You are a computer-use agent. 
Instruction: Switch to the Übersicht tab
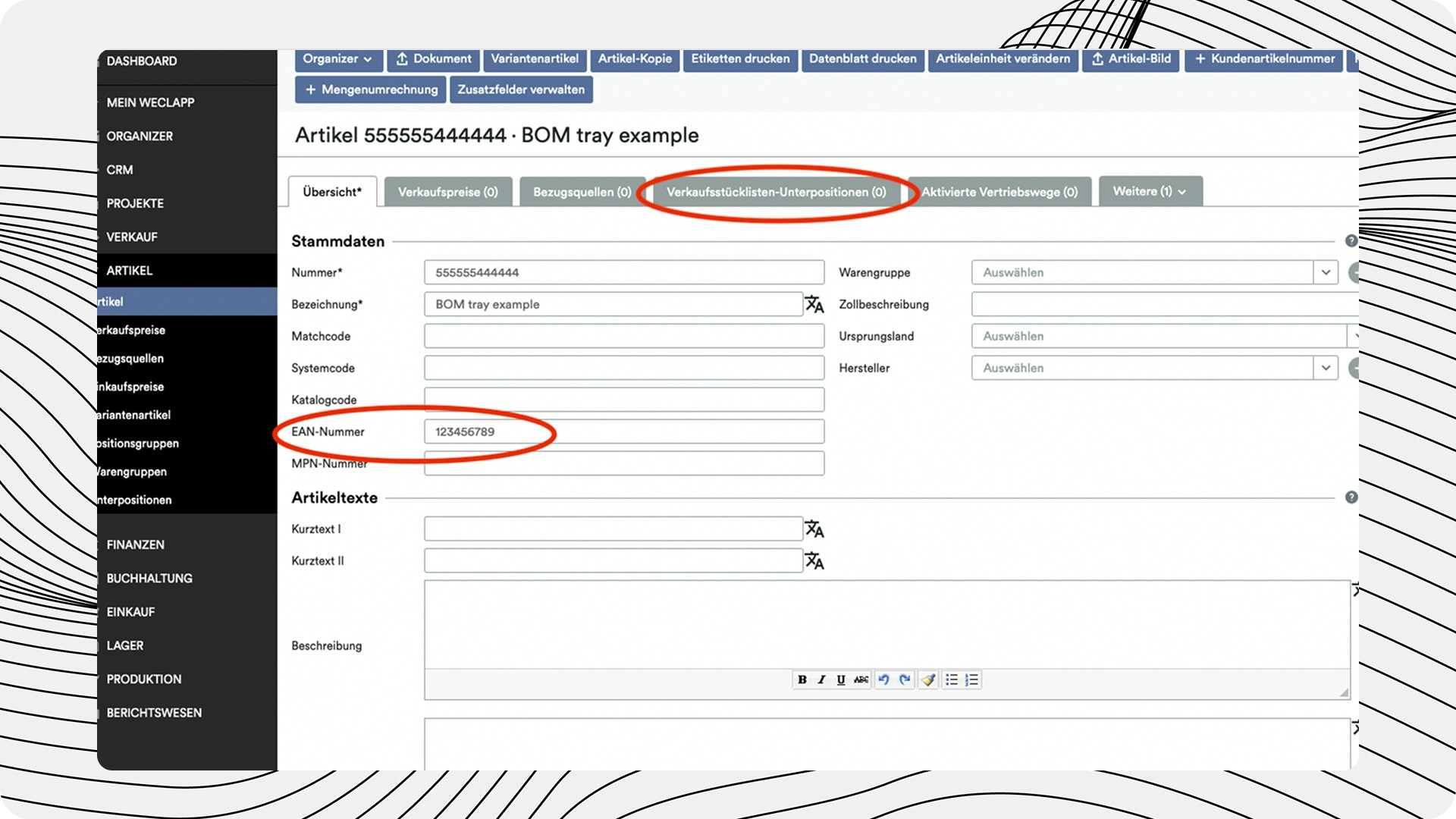(332, 192)
